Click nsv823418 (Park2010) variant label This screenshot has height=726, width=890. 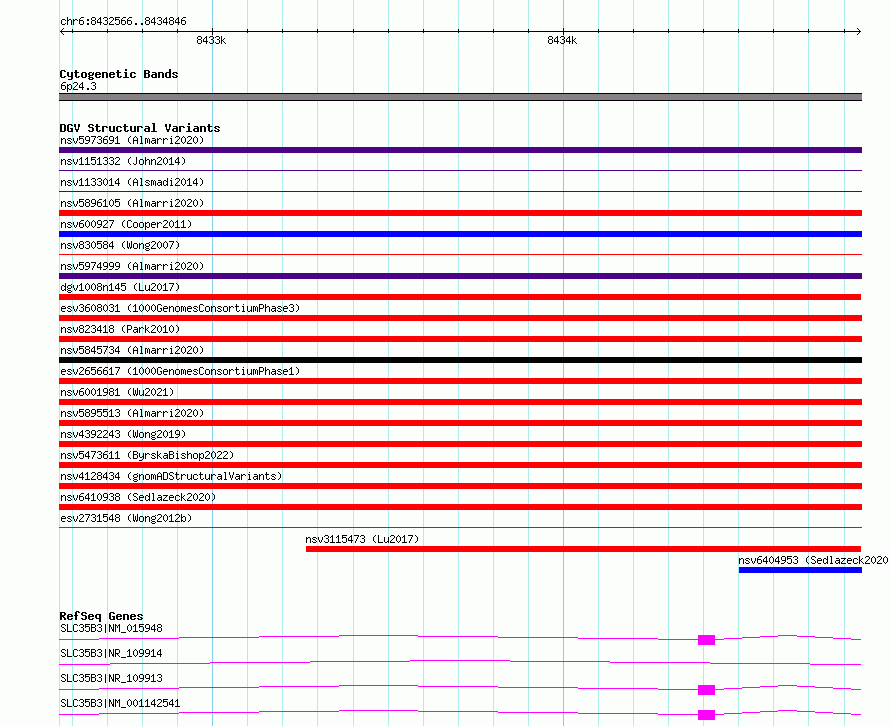120,329
